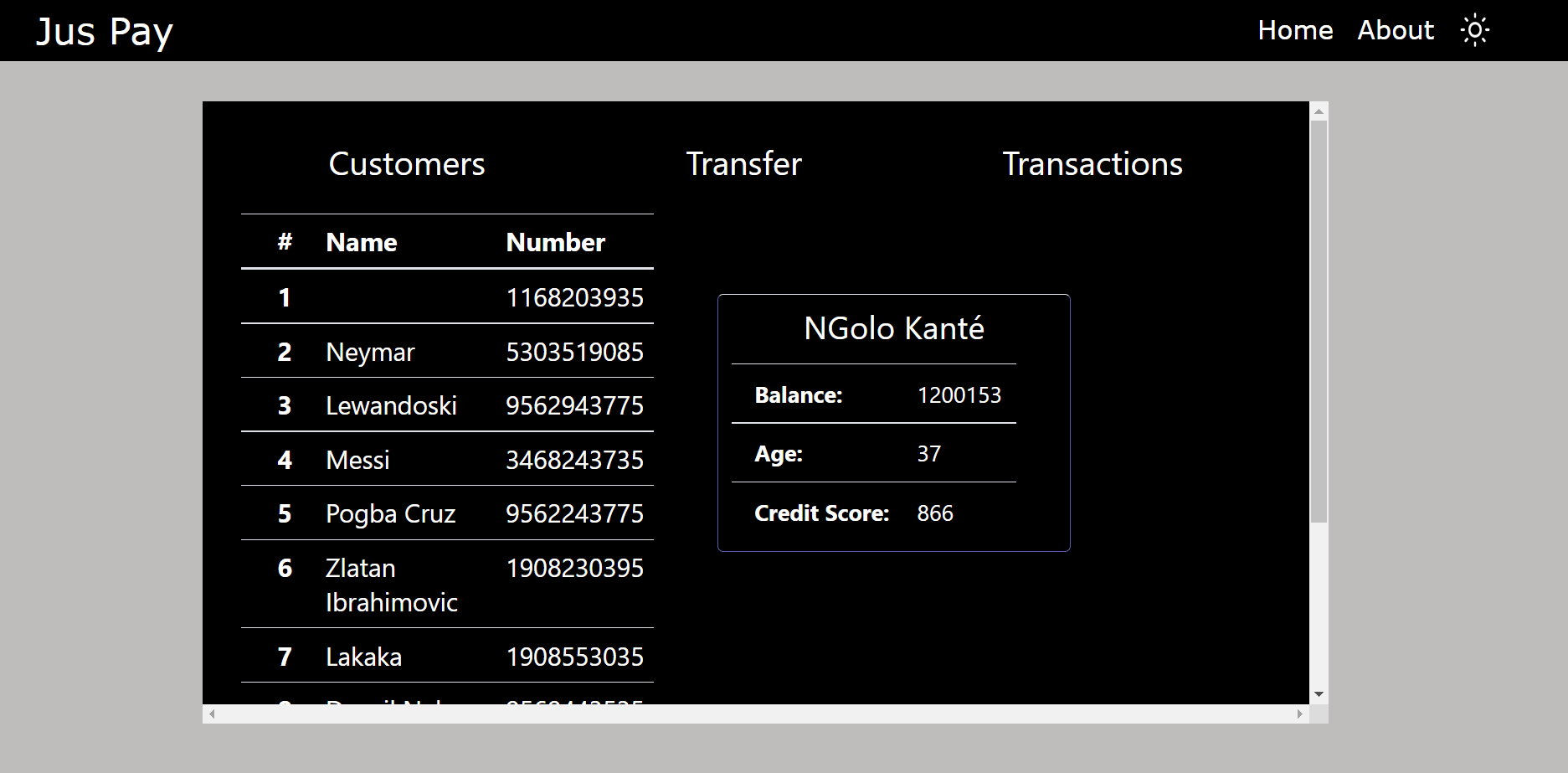Viewport: 1568px width, 773px height.
Task: Switch to the Transfer tab
Action: (x=743, y=164)
